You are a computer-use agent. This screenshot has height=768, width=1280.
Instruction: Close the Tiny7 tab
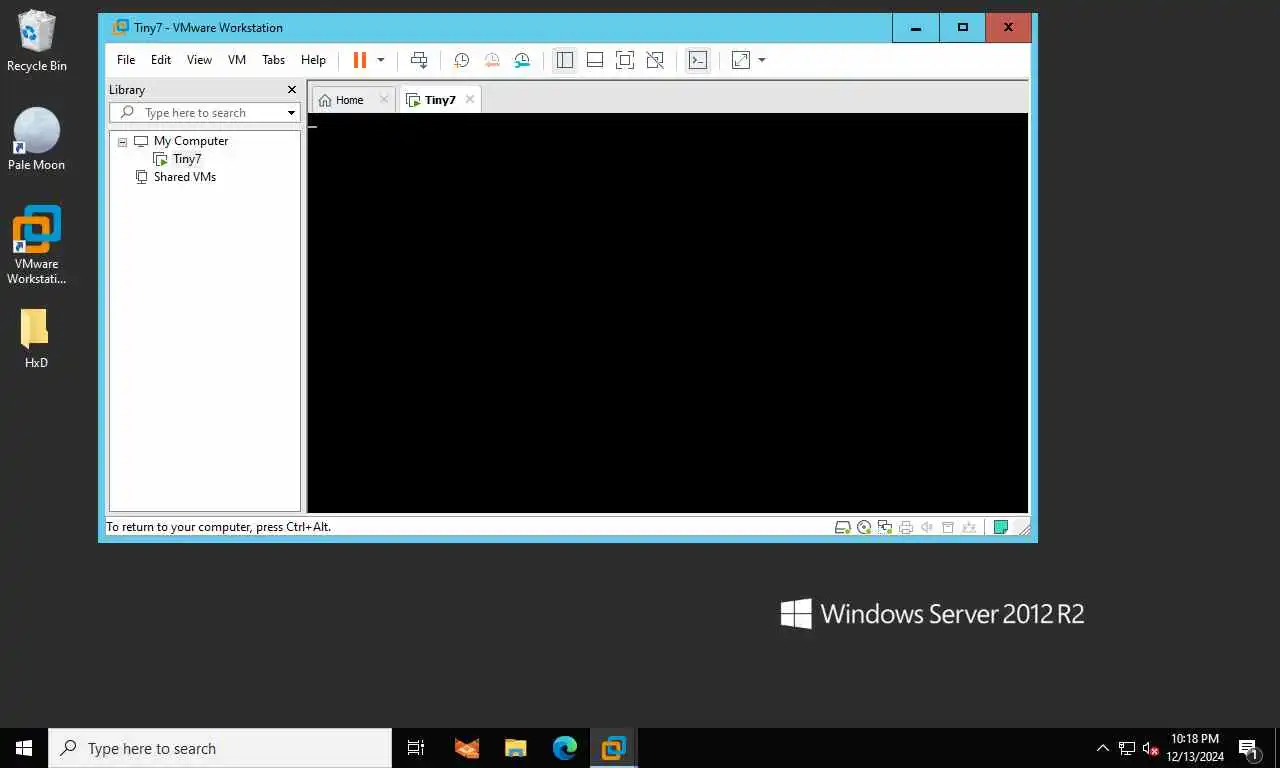(x=470, y=100)
